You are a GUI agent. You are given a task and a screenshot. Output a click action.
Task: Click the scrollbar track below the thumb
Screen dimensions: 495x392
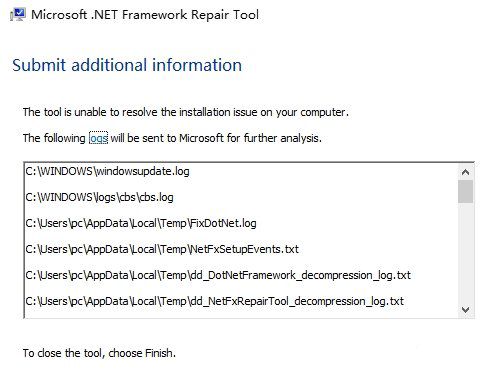click(x=465, y=253)
